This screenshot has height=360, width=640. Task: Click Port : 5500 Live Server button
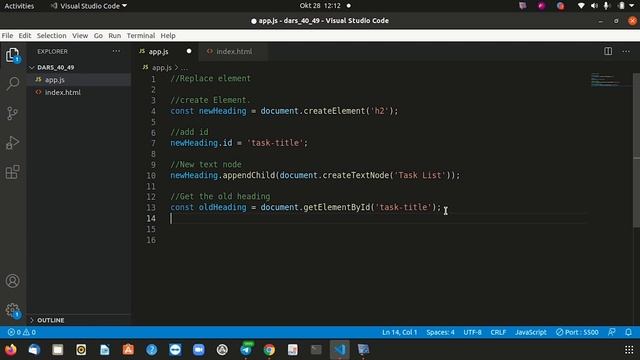577,332
